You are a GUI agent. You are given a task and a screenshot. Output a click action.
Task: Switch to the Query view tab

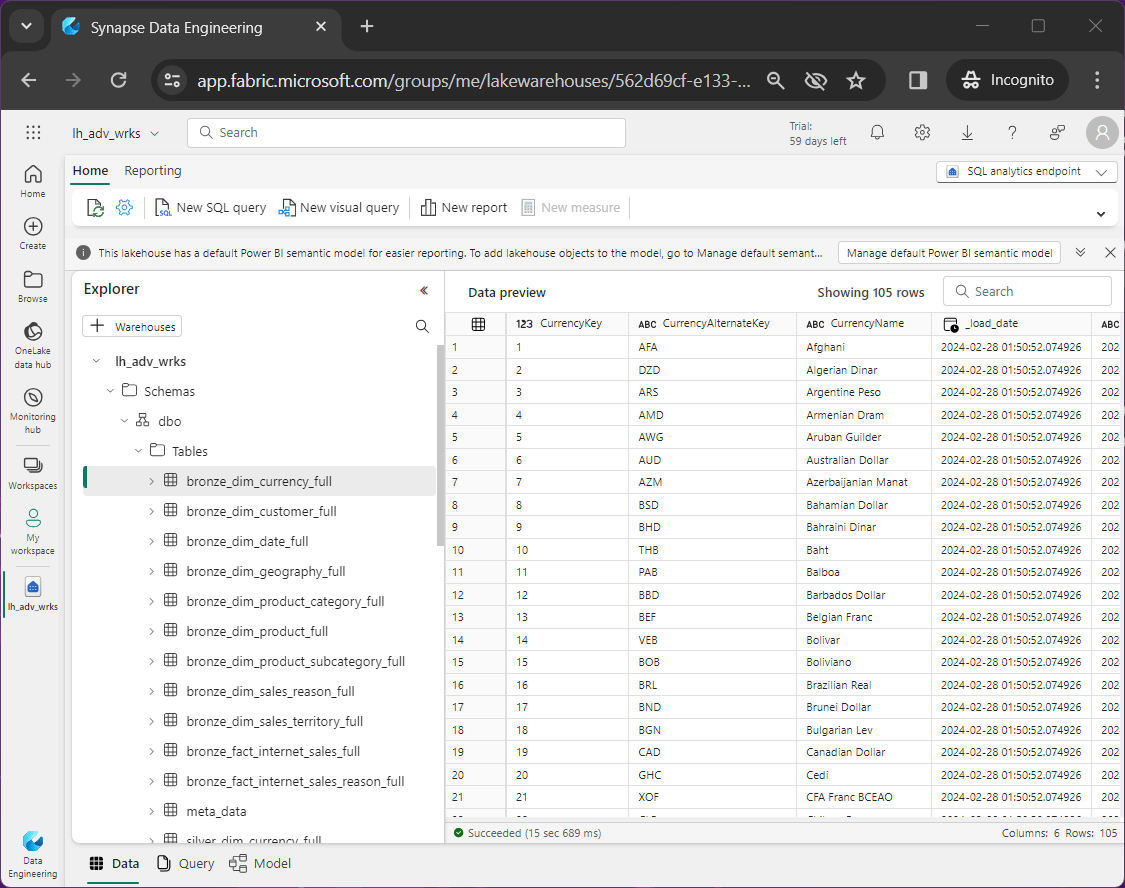coord(186,863)
